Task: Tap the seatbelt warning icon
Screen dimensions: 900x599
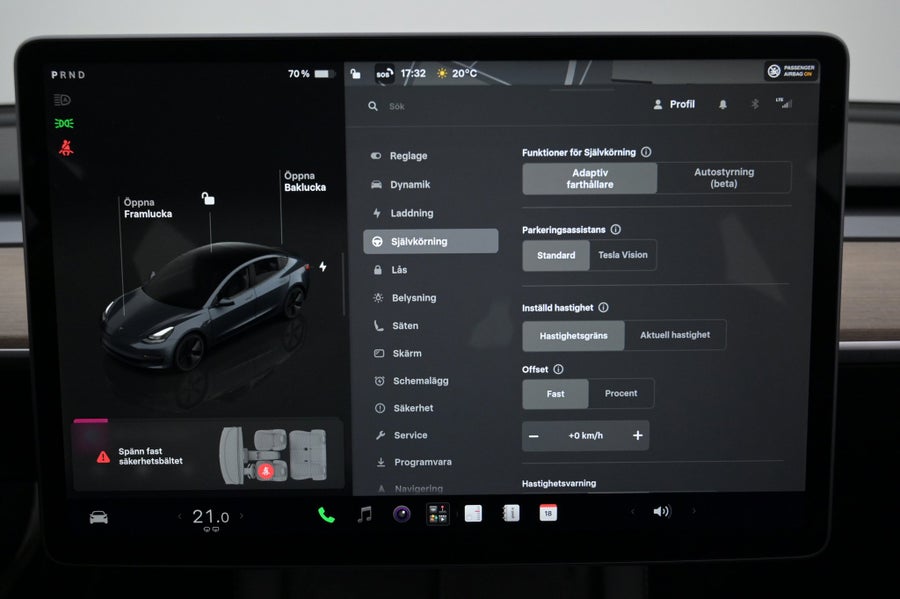Action: pos(66,148)
